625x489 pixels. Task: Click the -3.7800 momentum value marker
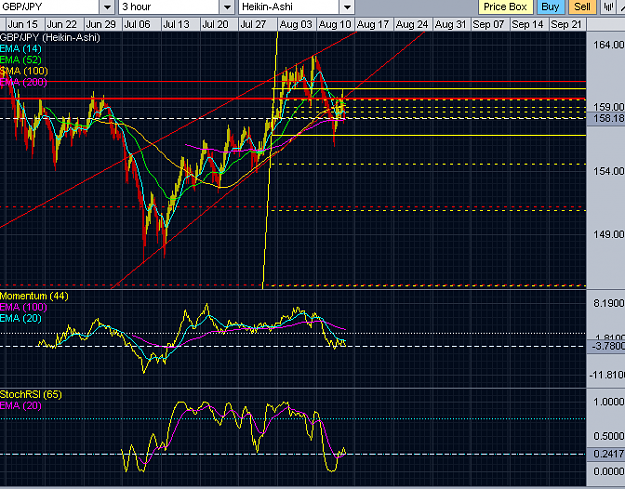pos(606,346)
